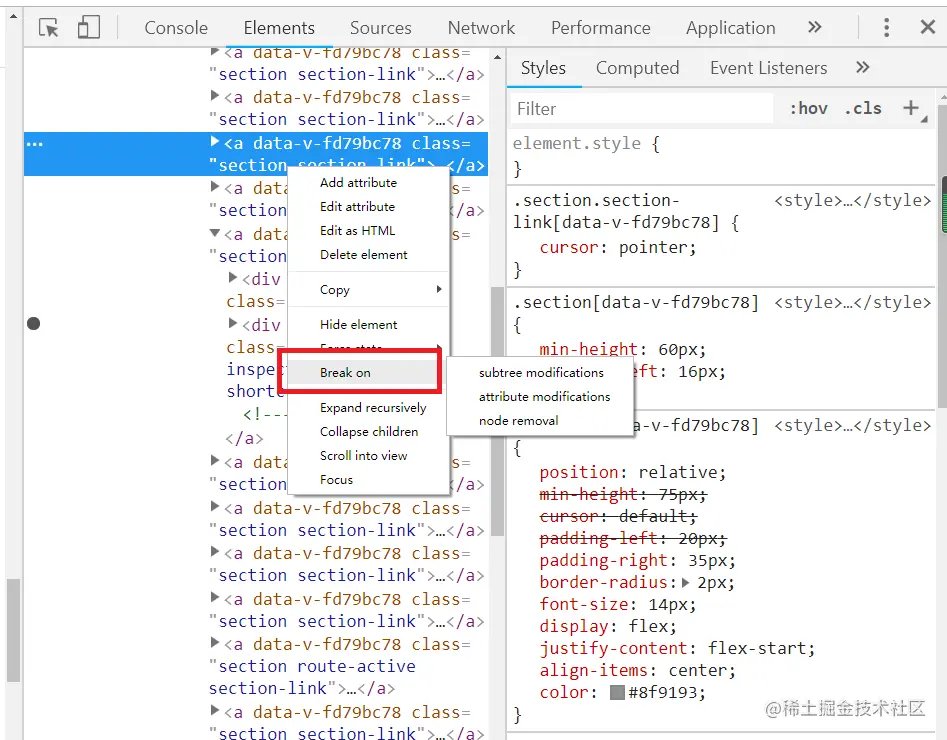Viewport: 947px width, 740px height.
Task: Click the struck-through cursor: default declaration
Action: [618, 516]
